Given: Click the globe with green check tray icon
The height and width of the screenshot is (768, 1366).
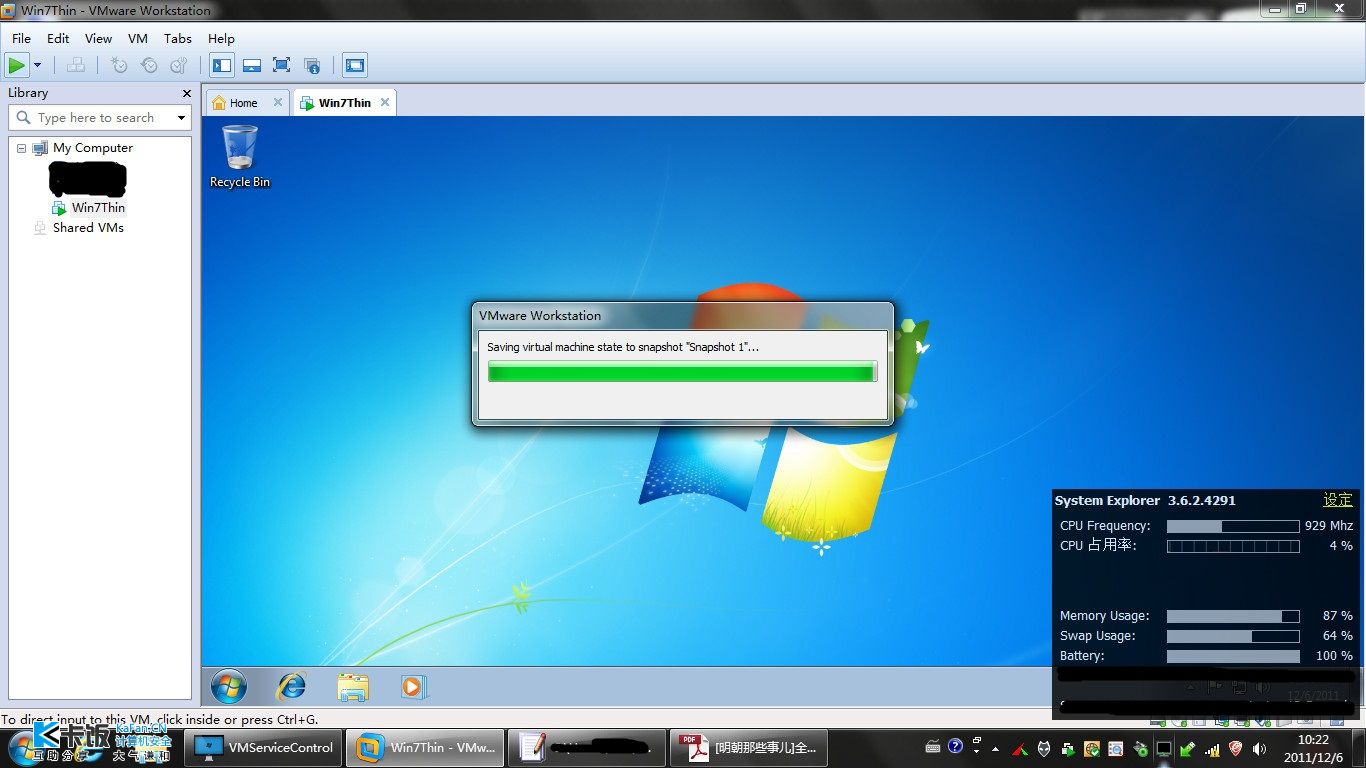Looking at the screenshot, I should 1092,749.
